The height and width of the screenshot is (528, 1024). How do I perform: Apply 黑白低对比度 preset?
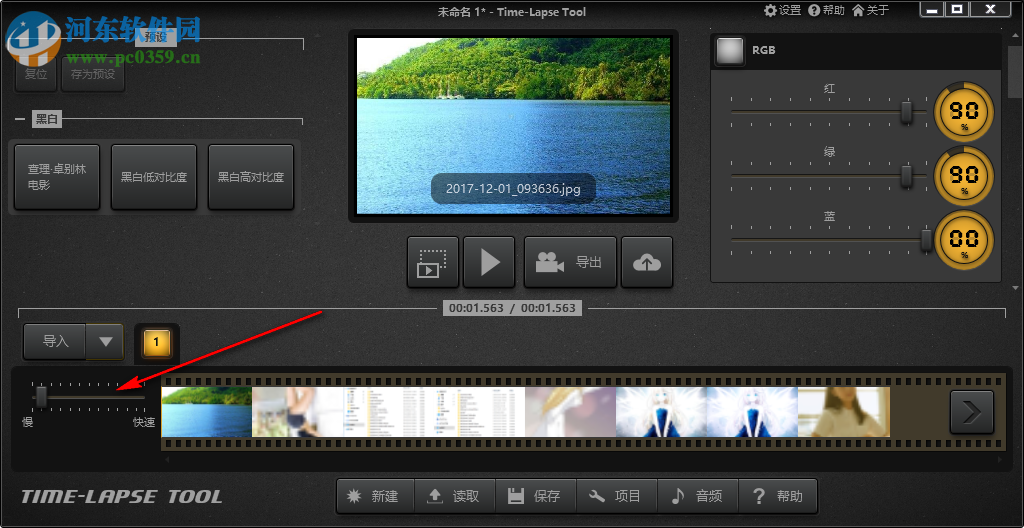click(154, 177)
